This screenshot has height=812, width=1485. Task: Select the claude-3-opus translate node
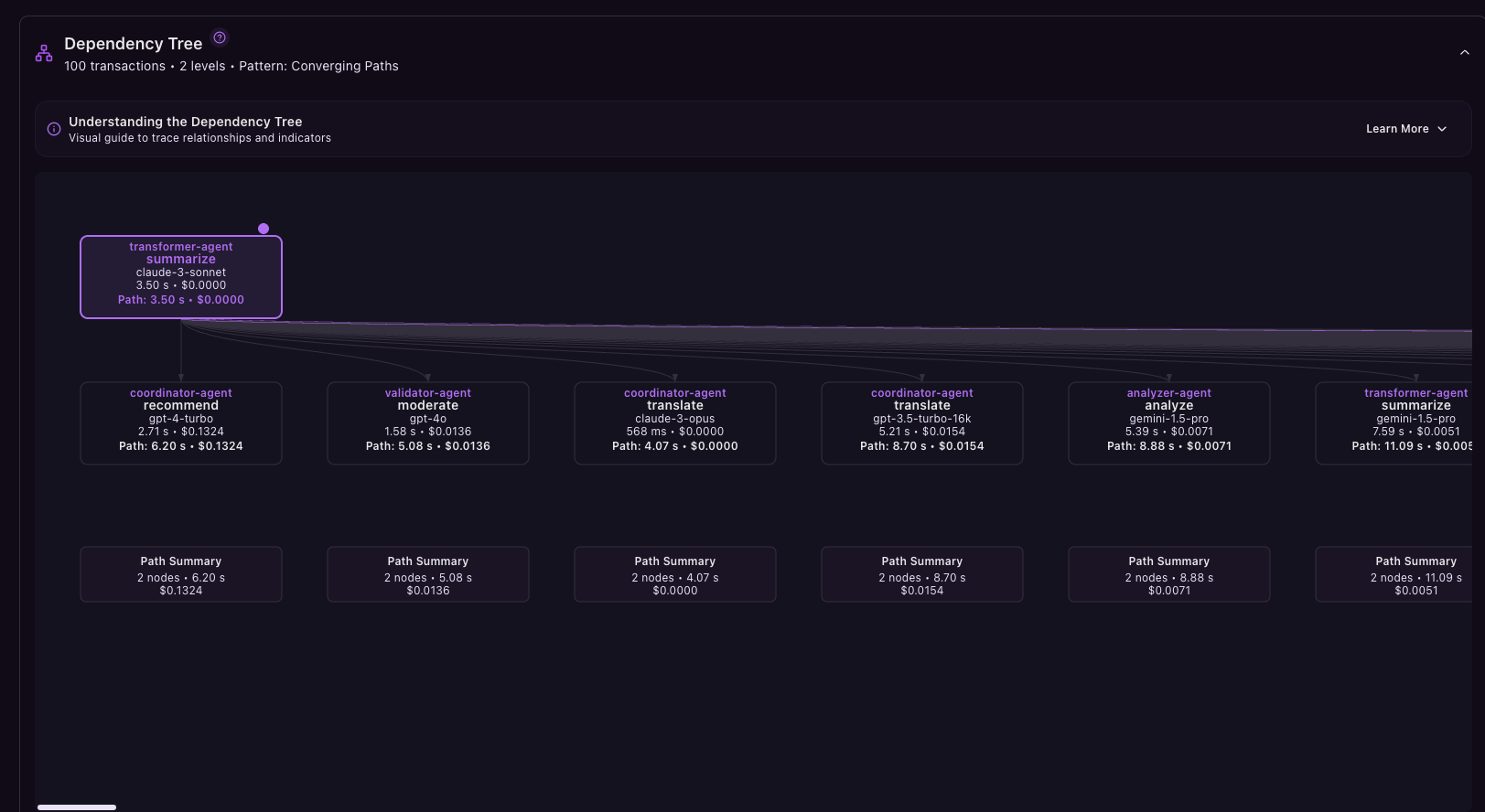675,423
